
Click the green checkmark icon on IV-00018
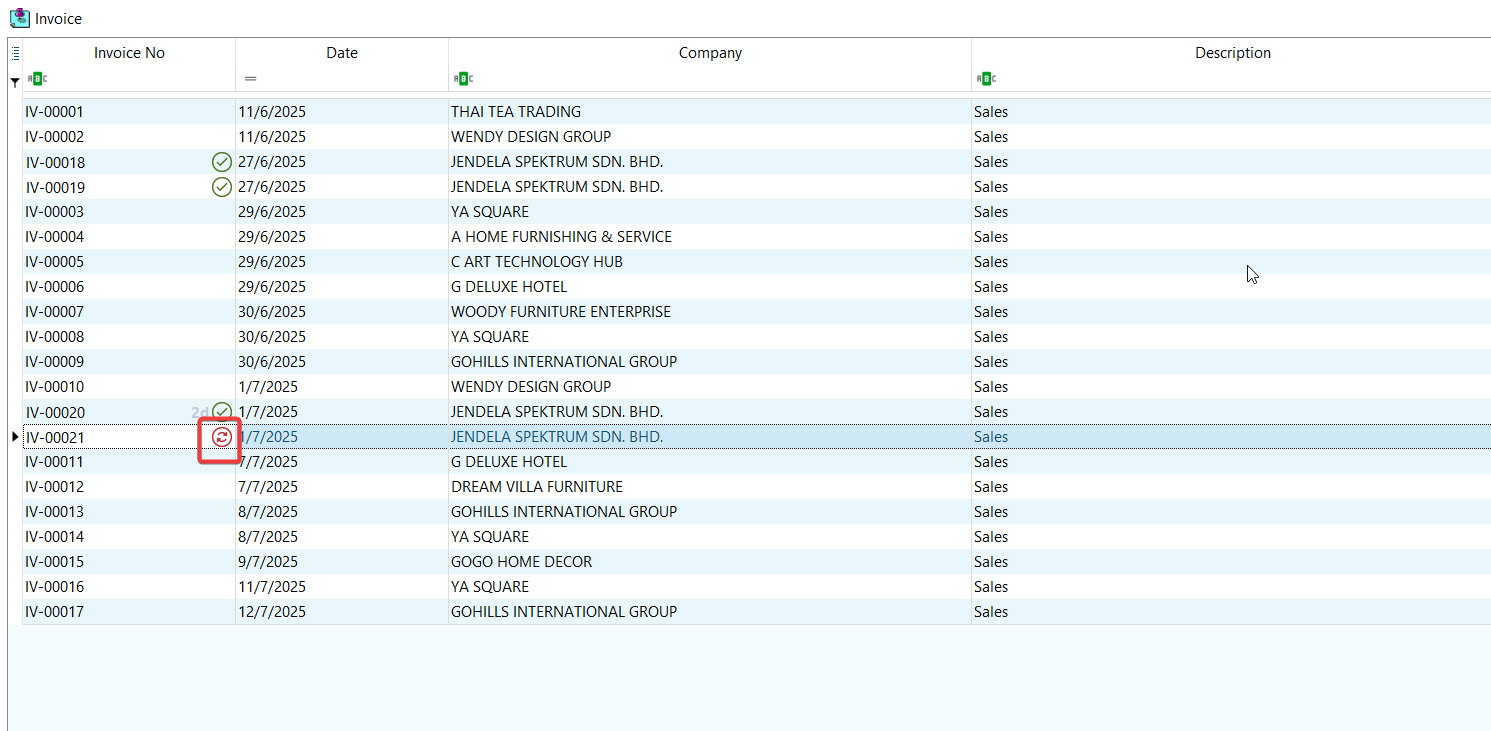click(x=222, y=162)
